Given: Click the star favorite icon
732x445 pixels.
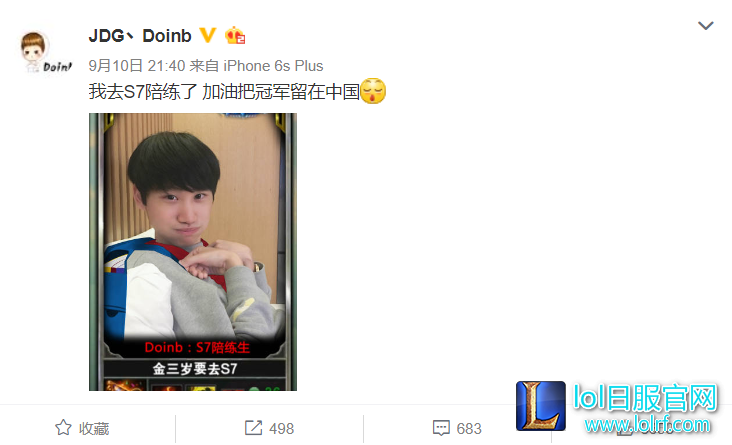Looking at the screenshot, I should click(63, 428).
